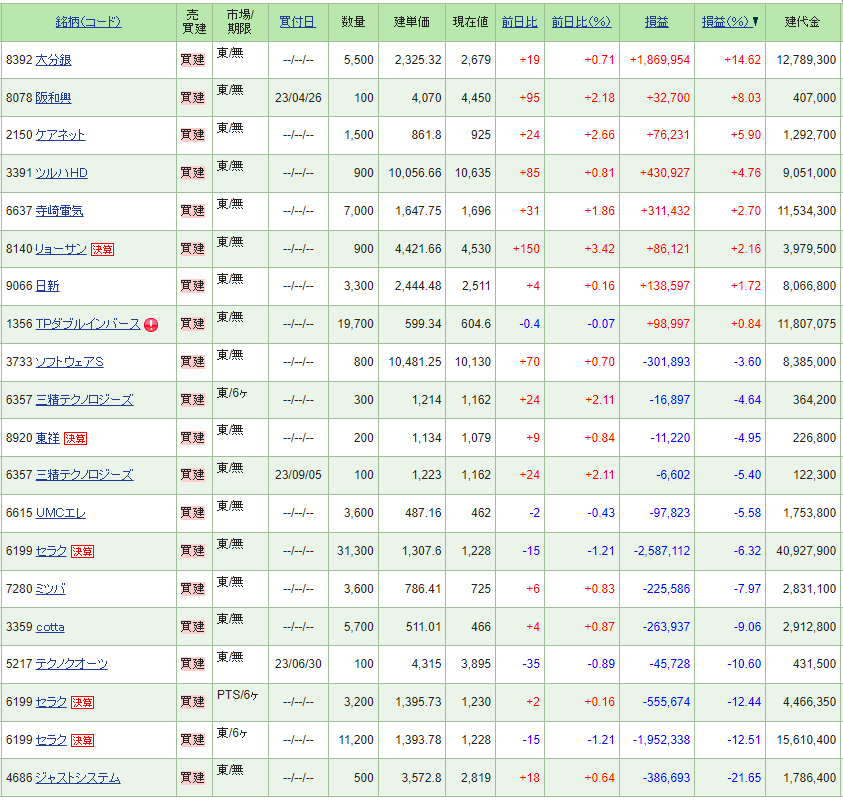Select the 買建 cell in the 阪和興 row

coord(192,98)
